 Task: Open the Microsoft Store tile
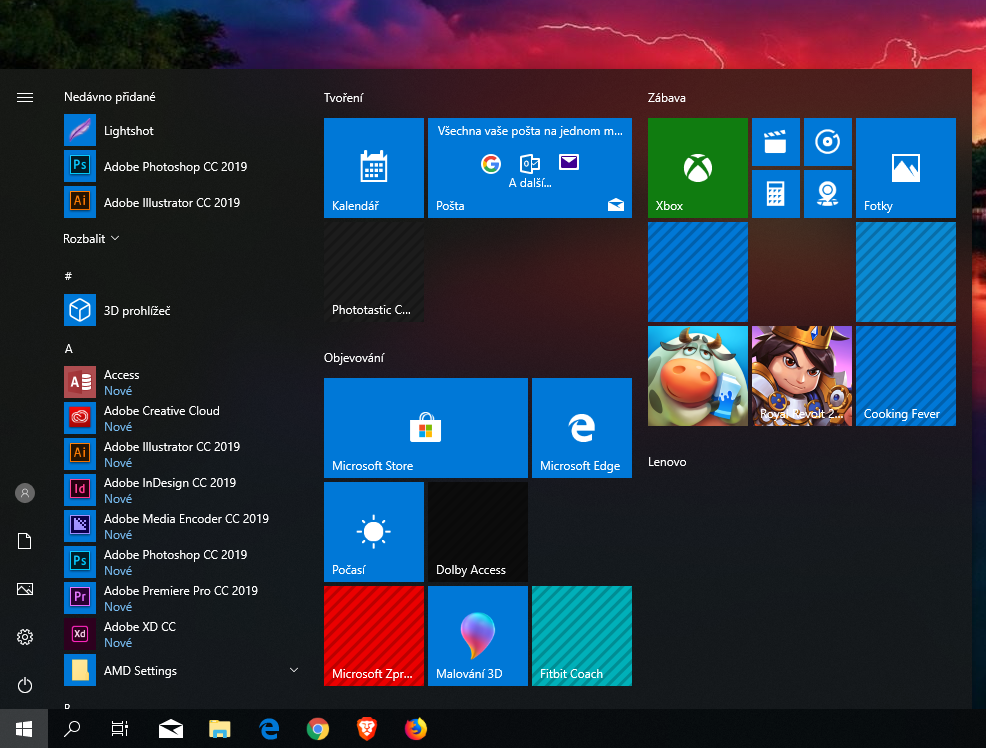[426, 427]
